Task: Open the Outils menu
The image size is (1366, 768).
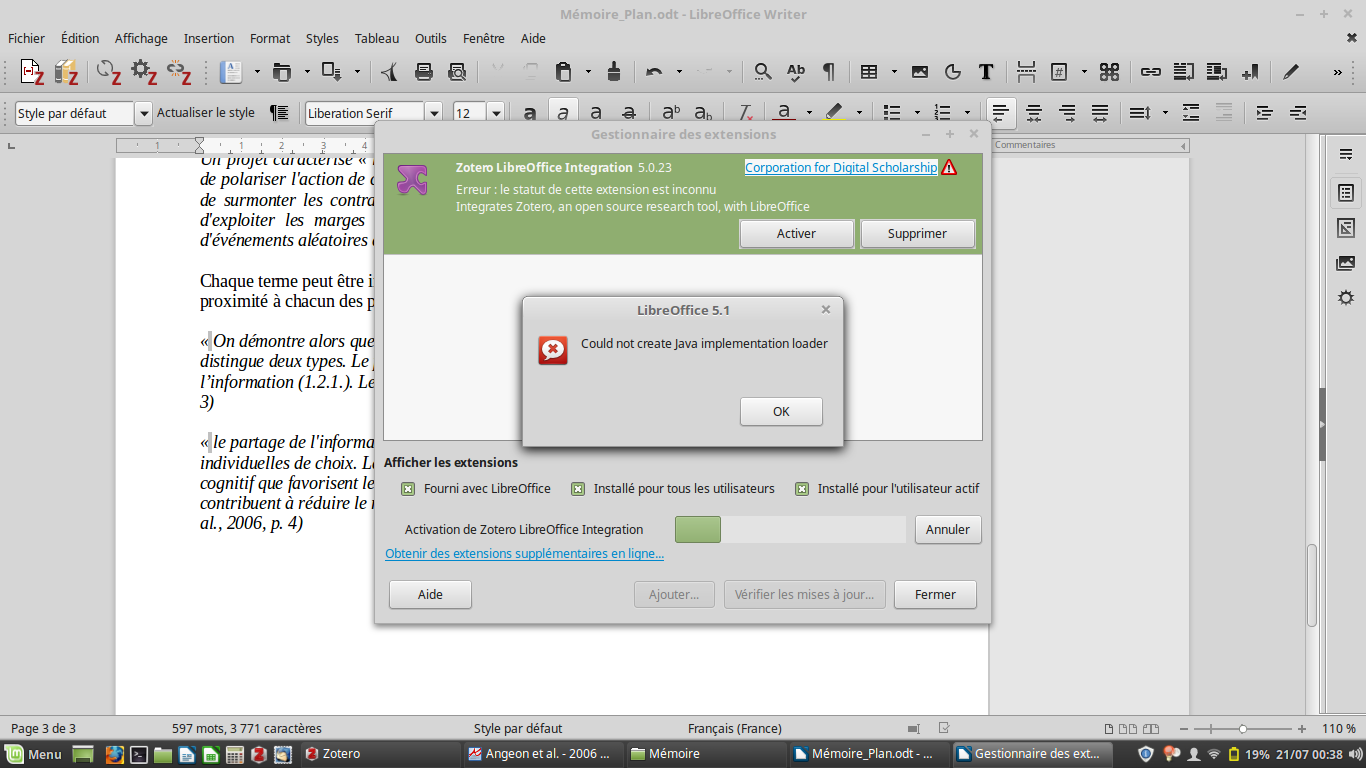Action: click(431, 38)
